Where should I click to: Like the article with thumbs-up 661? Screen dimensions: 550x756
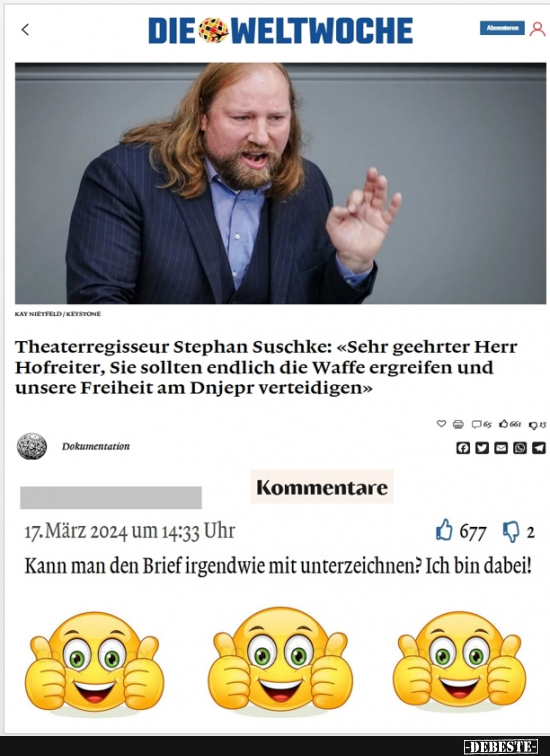point(510,424)
